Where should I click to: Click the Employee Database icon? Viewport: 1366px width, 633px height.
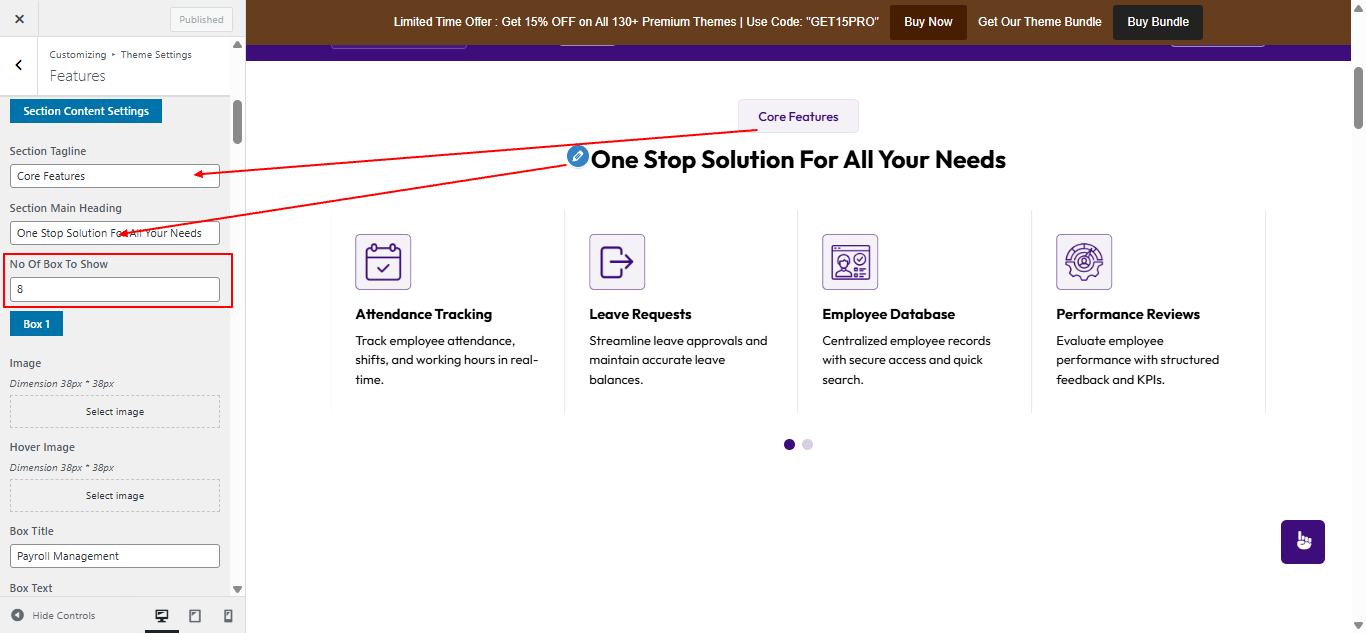(850, 262)
